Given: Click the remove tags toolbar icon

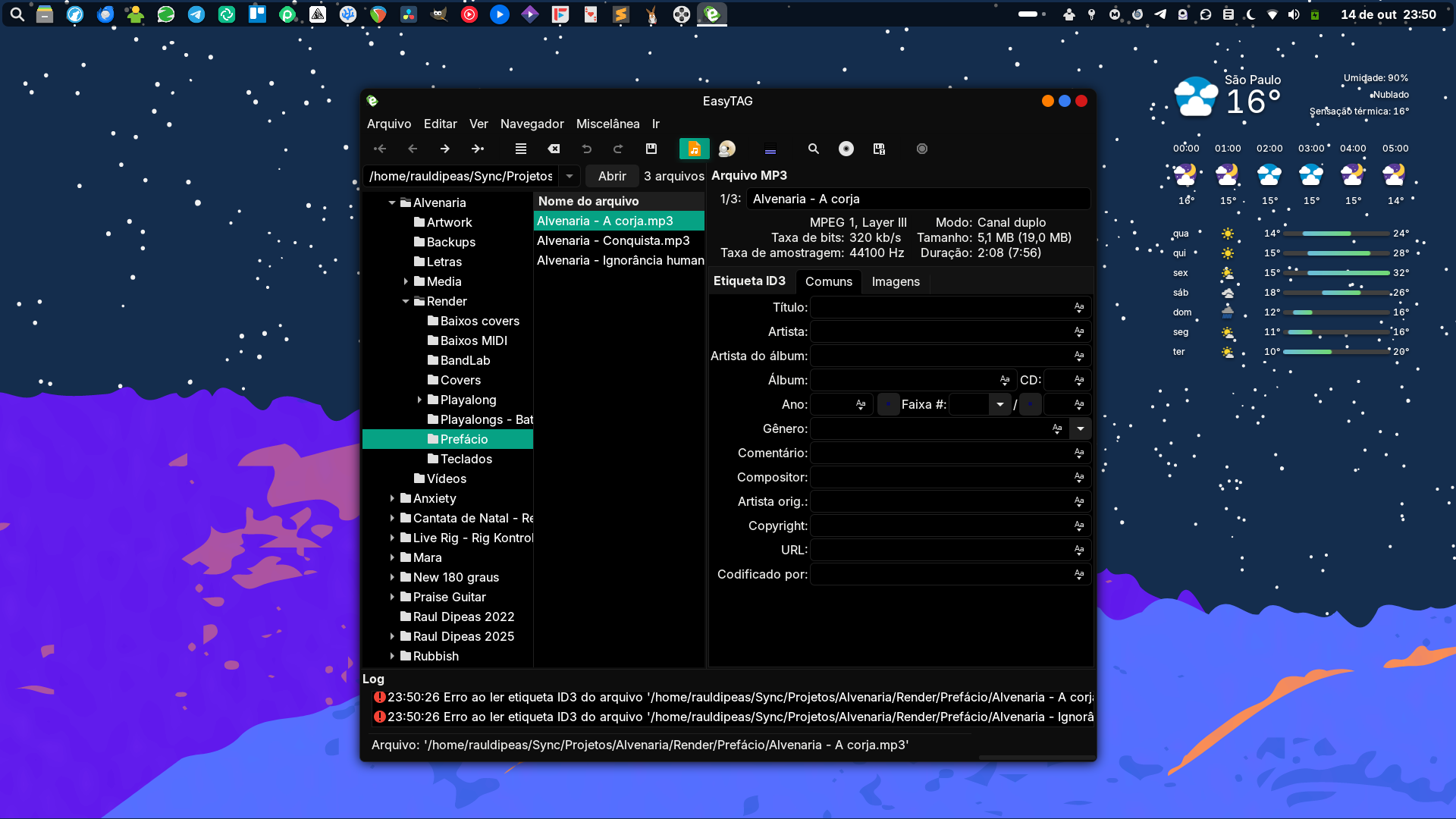Looking at the screenshot, I should coord(554,149).
